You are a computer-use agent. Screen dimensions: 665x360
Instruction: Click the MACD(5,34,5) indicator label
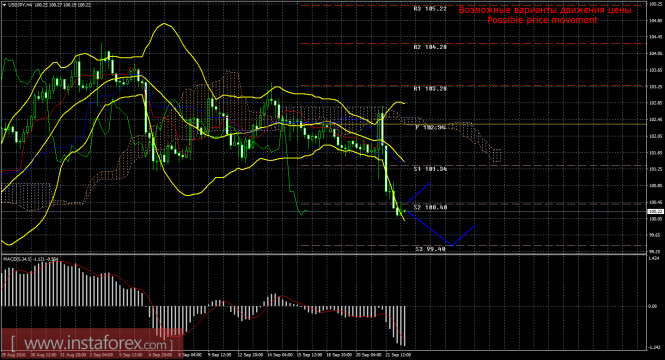point(17,258)
